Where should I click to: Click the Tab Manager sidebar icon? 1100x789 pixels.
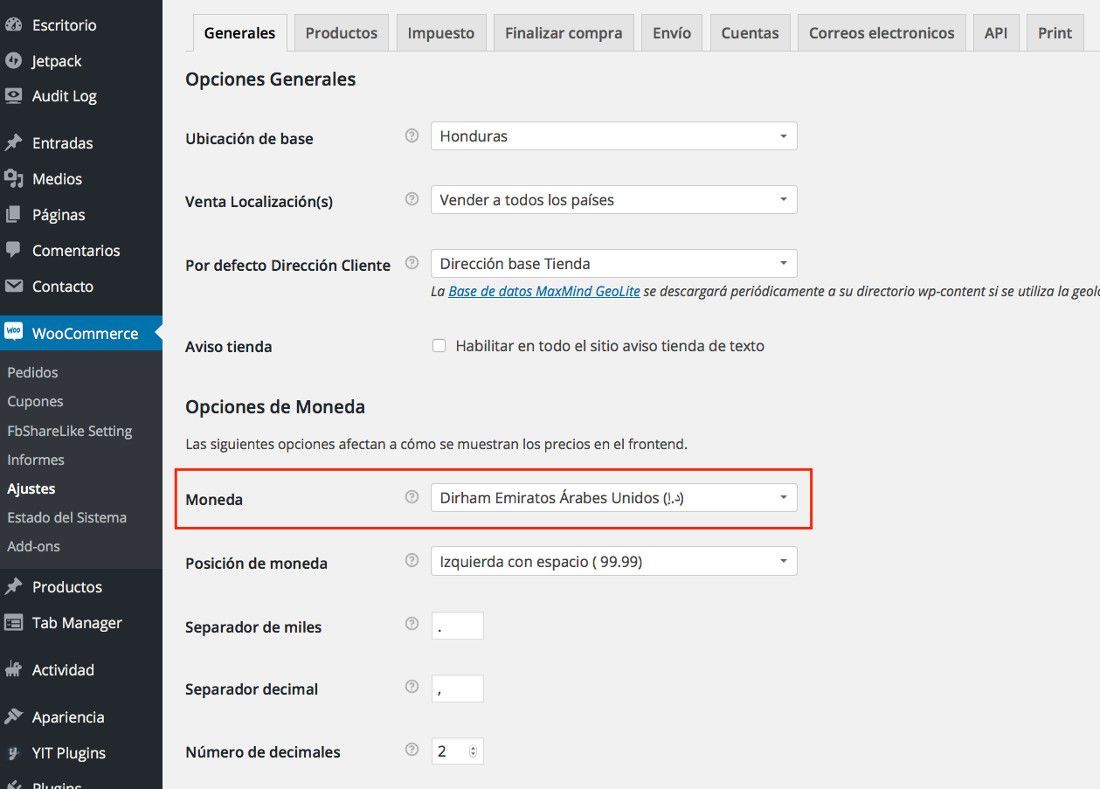coord(13,623)
